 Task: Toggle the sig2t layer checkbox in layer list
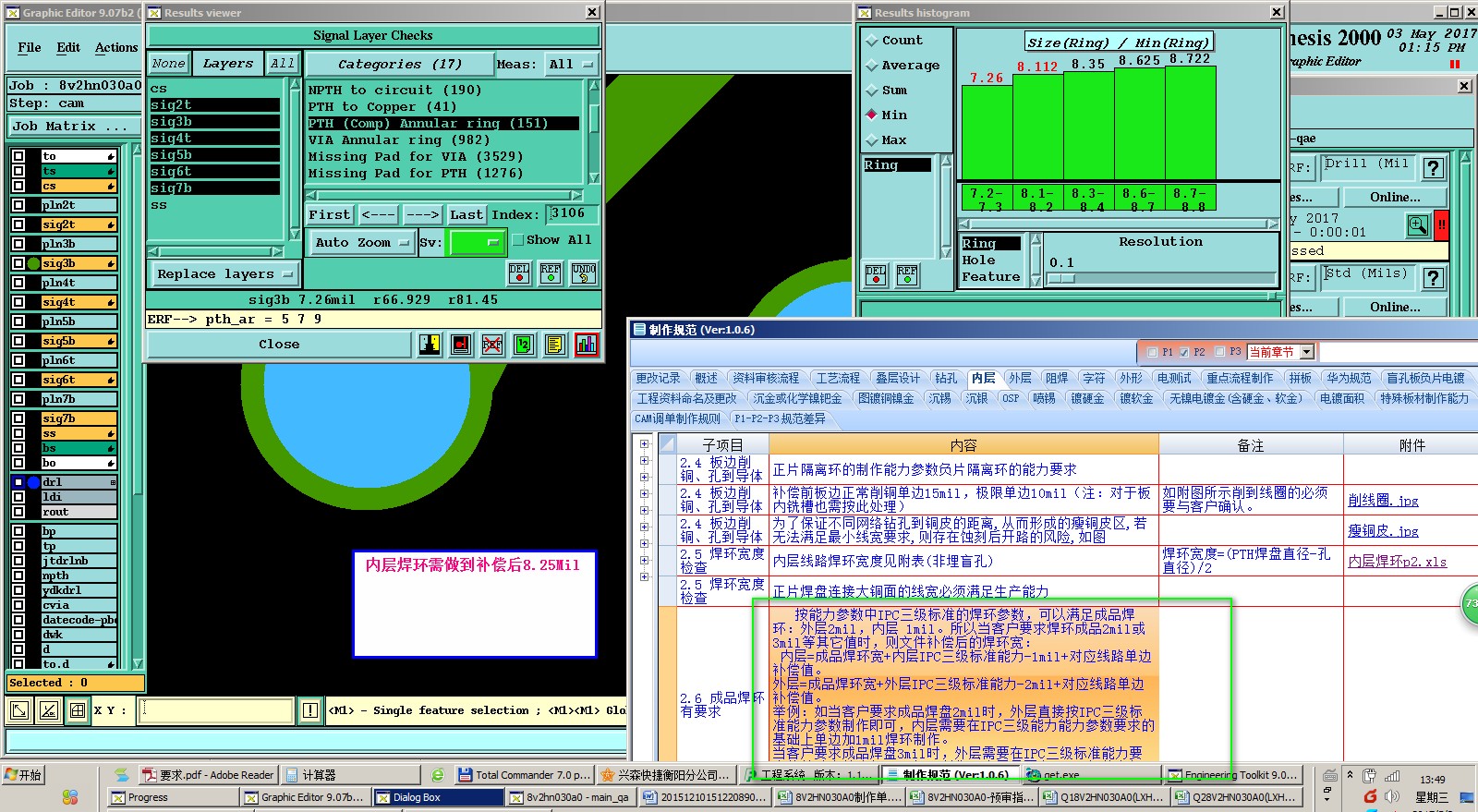[x=18, y=224]
